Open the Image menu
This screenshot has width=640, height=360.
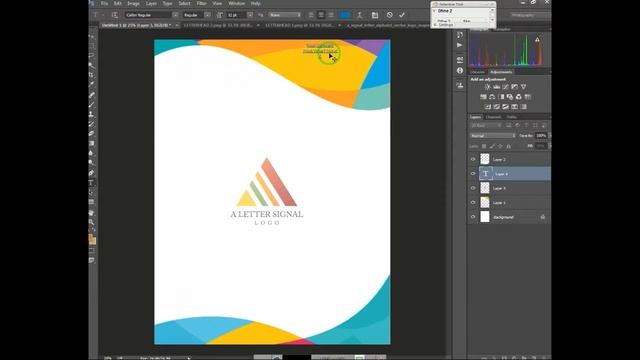click(x=133, y=3)
